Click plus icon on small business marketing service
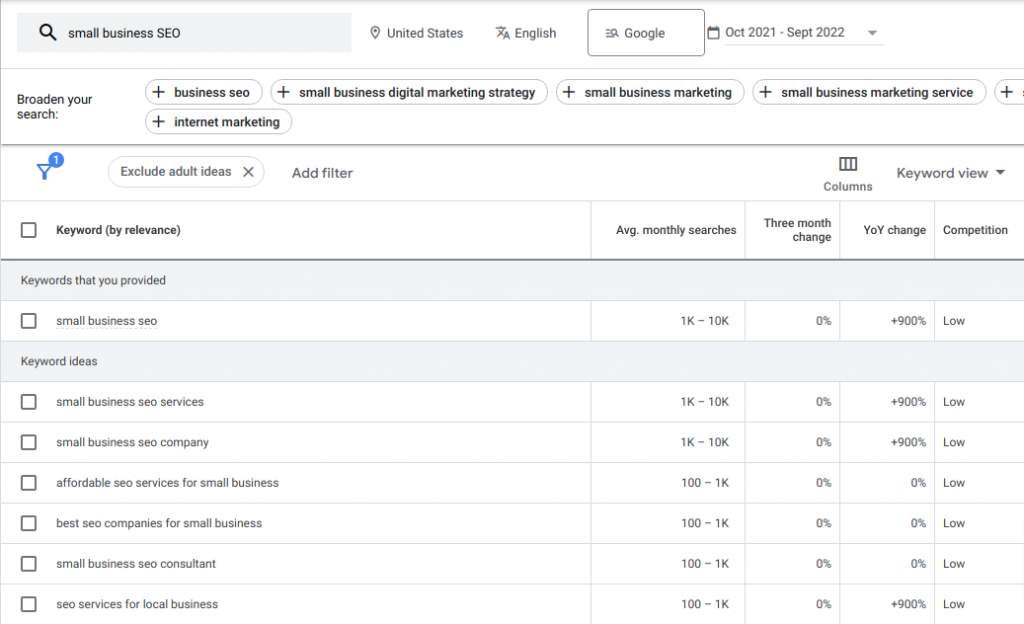This screenshot has height=624, width=1024. pyautogui.click(x=765, y=92)
